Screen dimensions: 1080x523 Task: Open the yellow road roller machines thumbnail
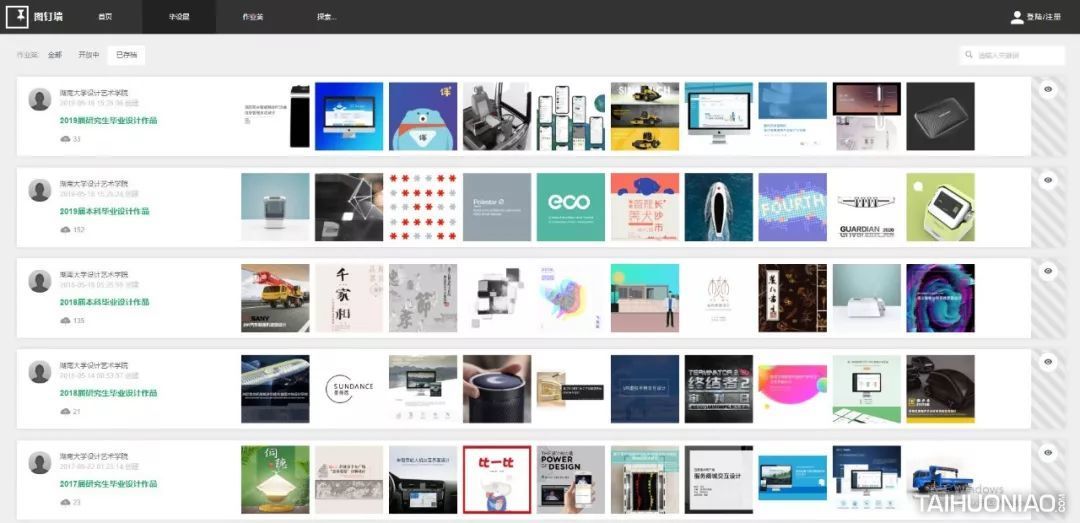(645, 116)
